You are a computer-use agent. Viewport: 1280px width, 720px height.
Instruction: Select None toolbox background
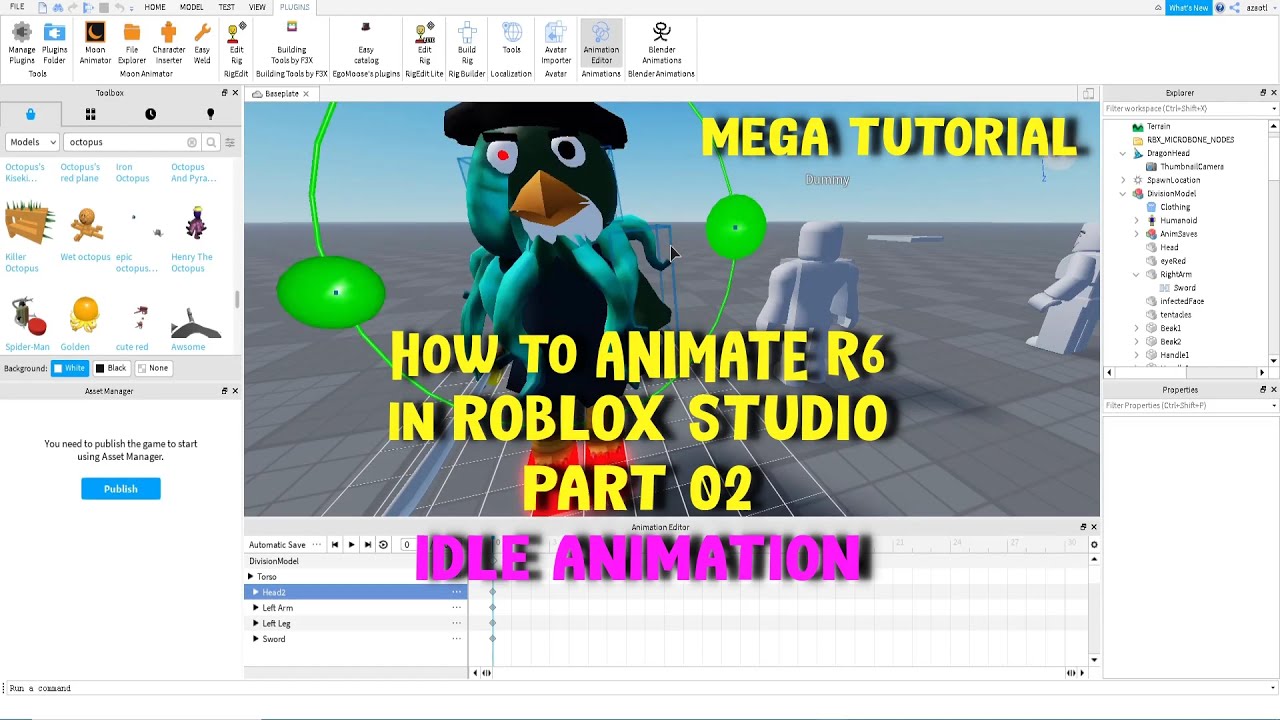(153, 368)
